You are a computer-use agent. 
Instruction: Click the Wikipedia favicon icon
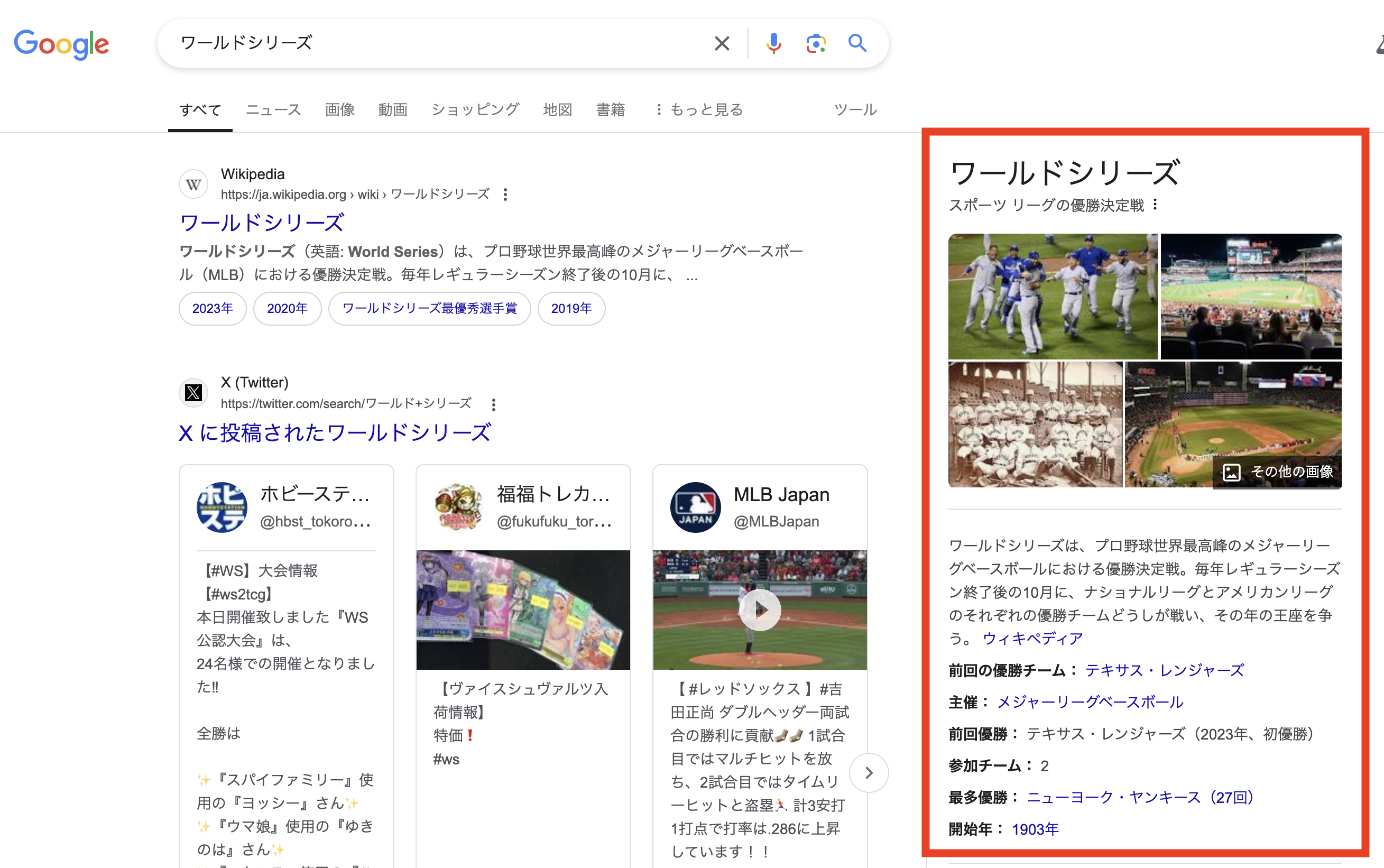point(193,184)
